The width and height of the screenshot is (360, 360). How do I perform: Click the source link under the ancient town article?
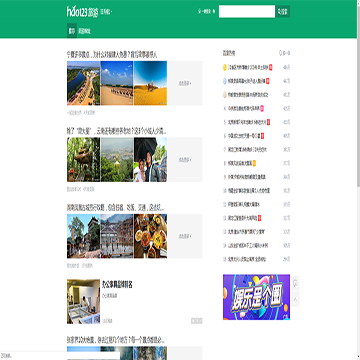[x=72, y=266]
